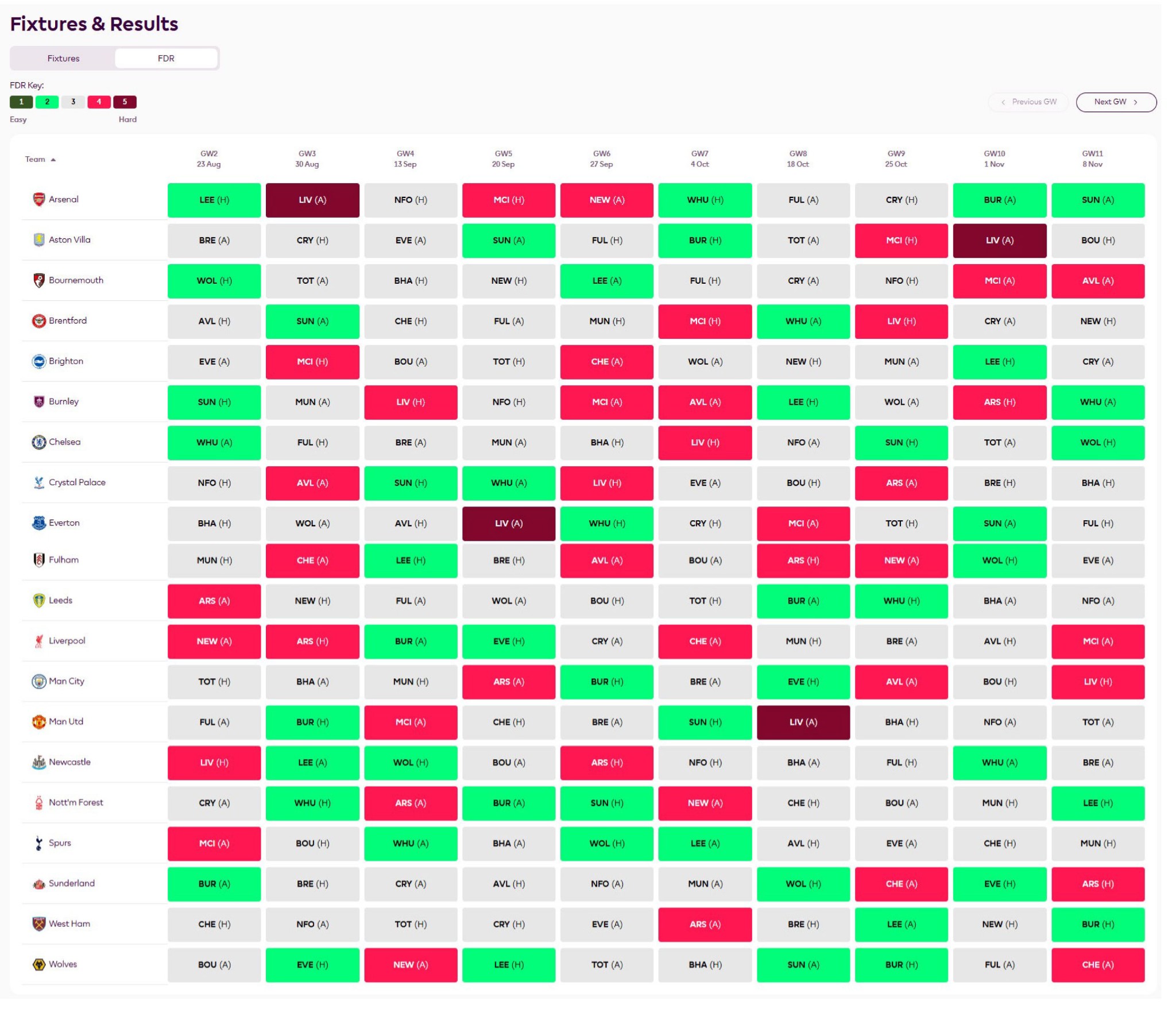Click Brighton's GW3 MCI (H) cell
This screenshot has width=1176, height=1009.
[312, 361]
